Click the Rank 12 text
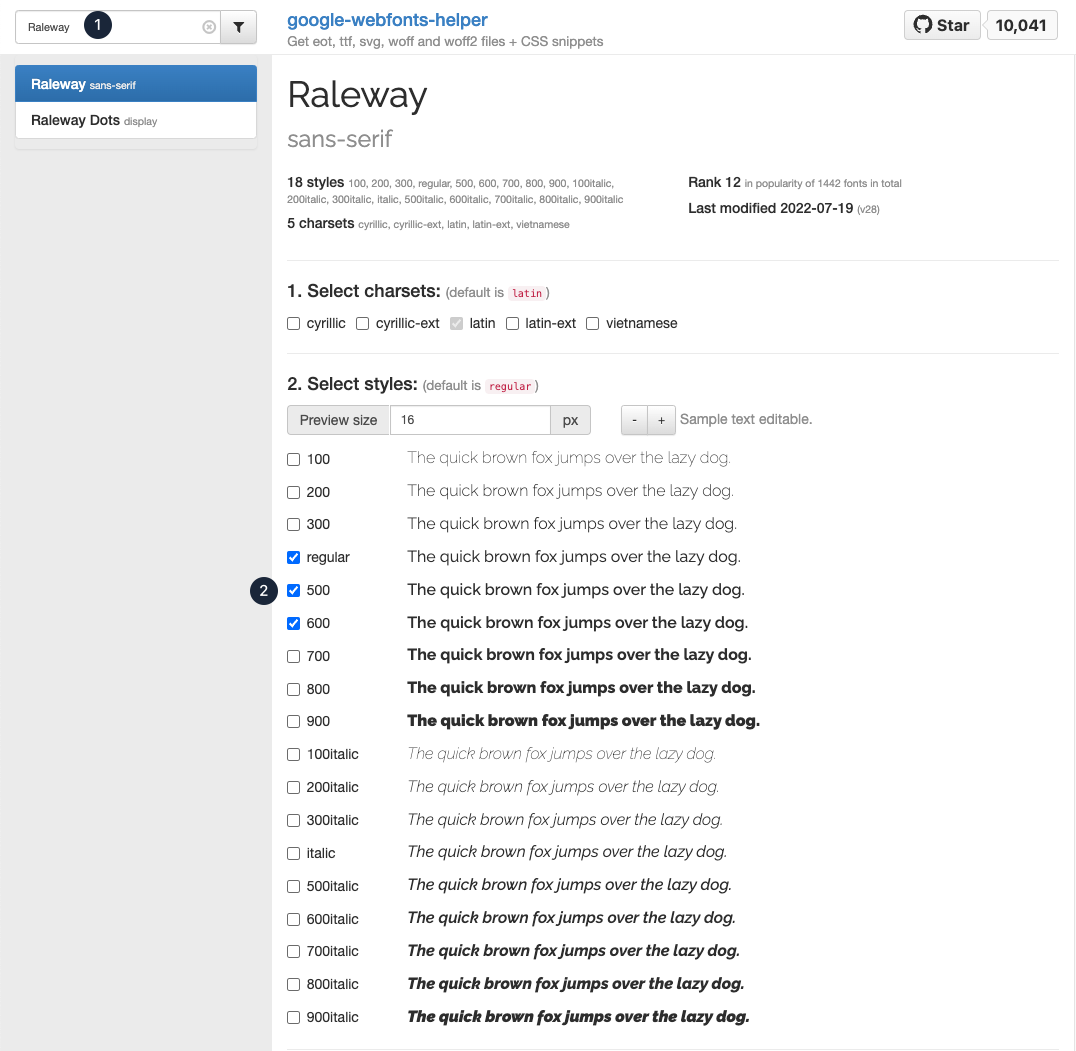Screen dimensions: 1076x1051 (x=714, y=182)
